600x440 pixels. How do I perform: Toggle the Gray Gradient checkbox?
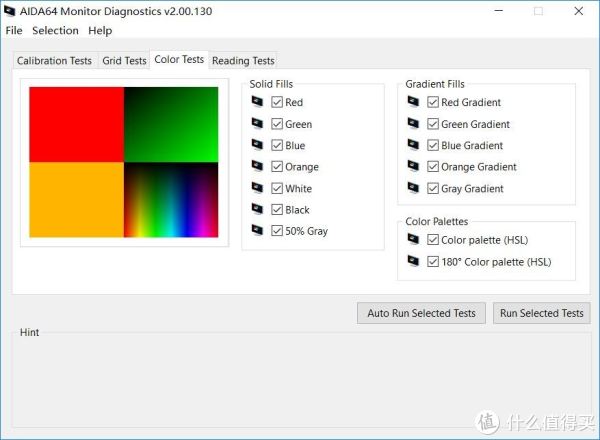[433, 188]
